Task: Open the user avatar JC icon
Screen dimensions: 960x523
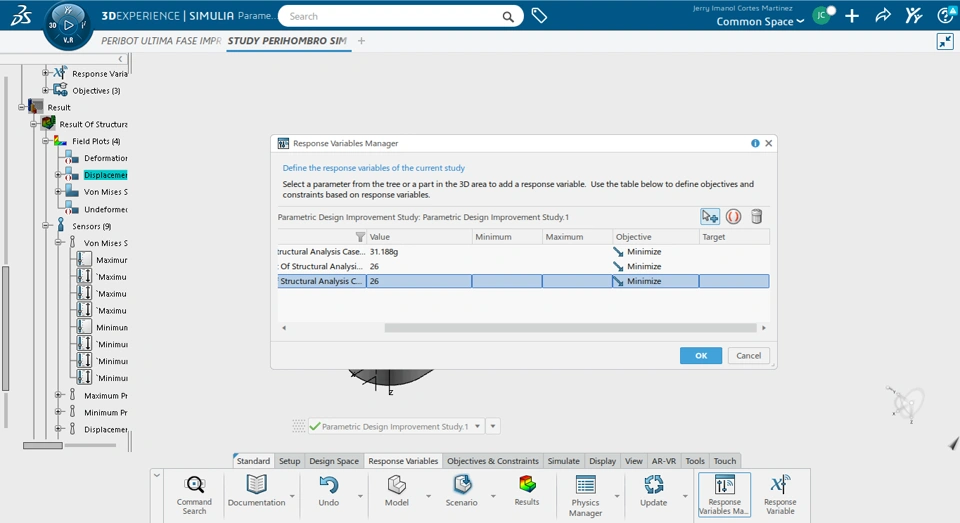Action: pyautogui.click(x=822, y=16)
